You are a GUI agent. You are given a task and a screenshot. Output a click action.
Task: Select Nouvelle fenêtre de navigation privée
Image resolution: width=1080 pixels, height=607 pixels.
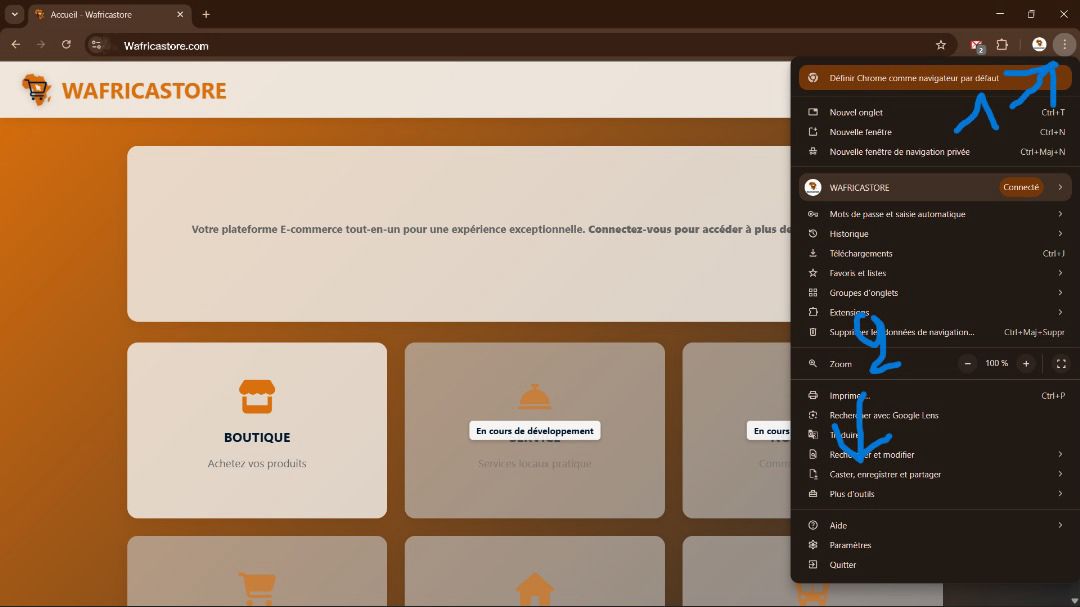(x=899, y=152)
